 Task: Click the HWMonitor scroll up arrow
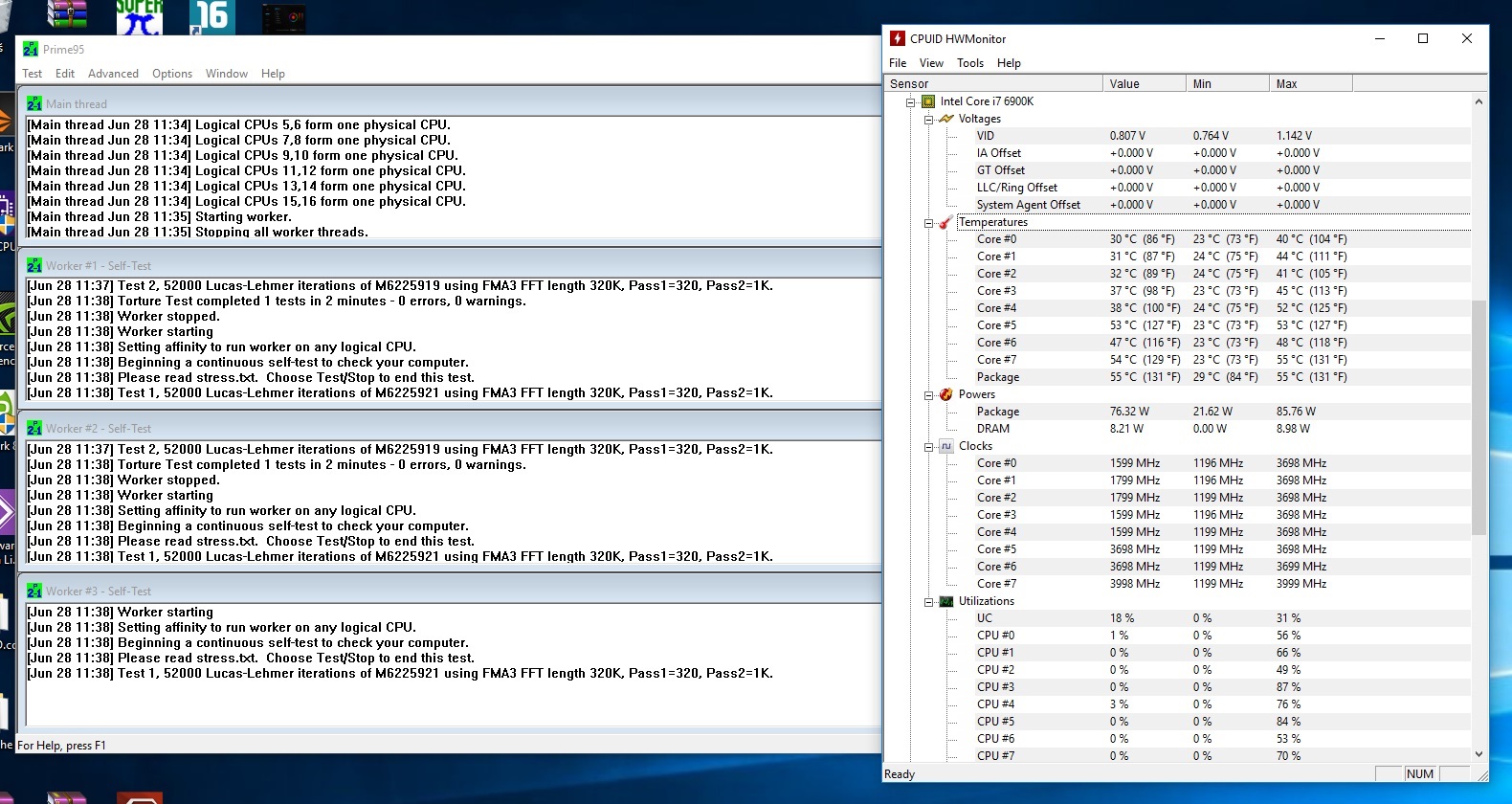1479,101
